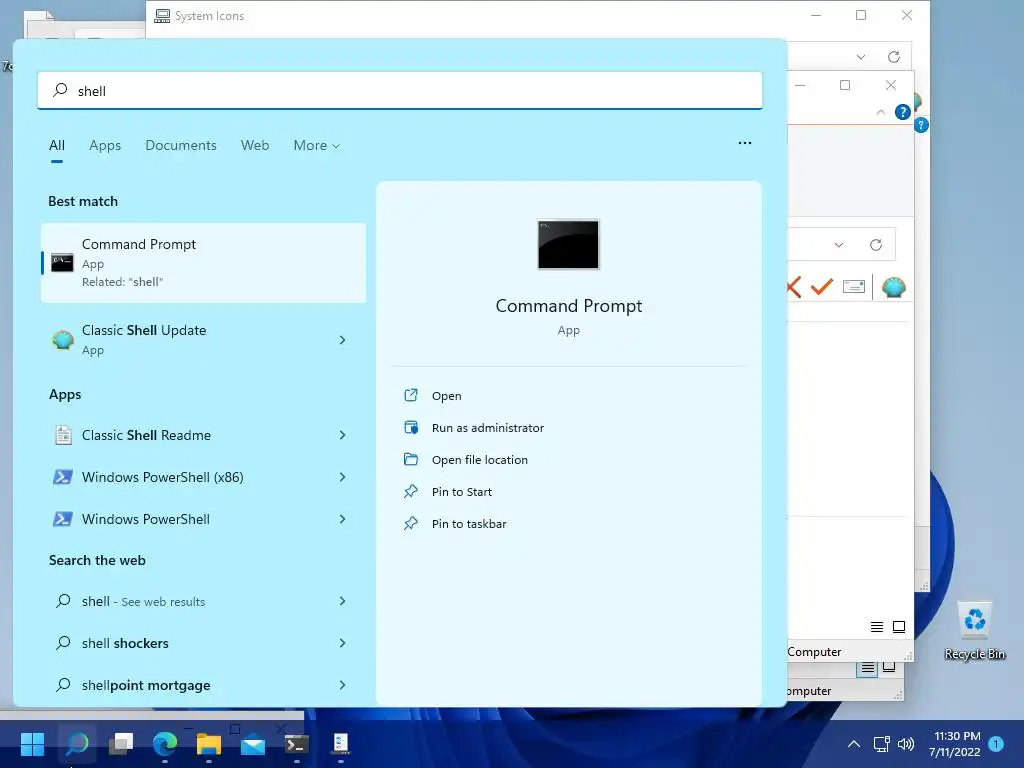Screen dimensions: 1024x768
Task: Expand Classic Shell Readme result arrow
Action: 342,435
